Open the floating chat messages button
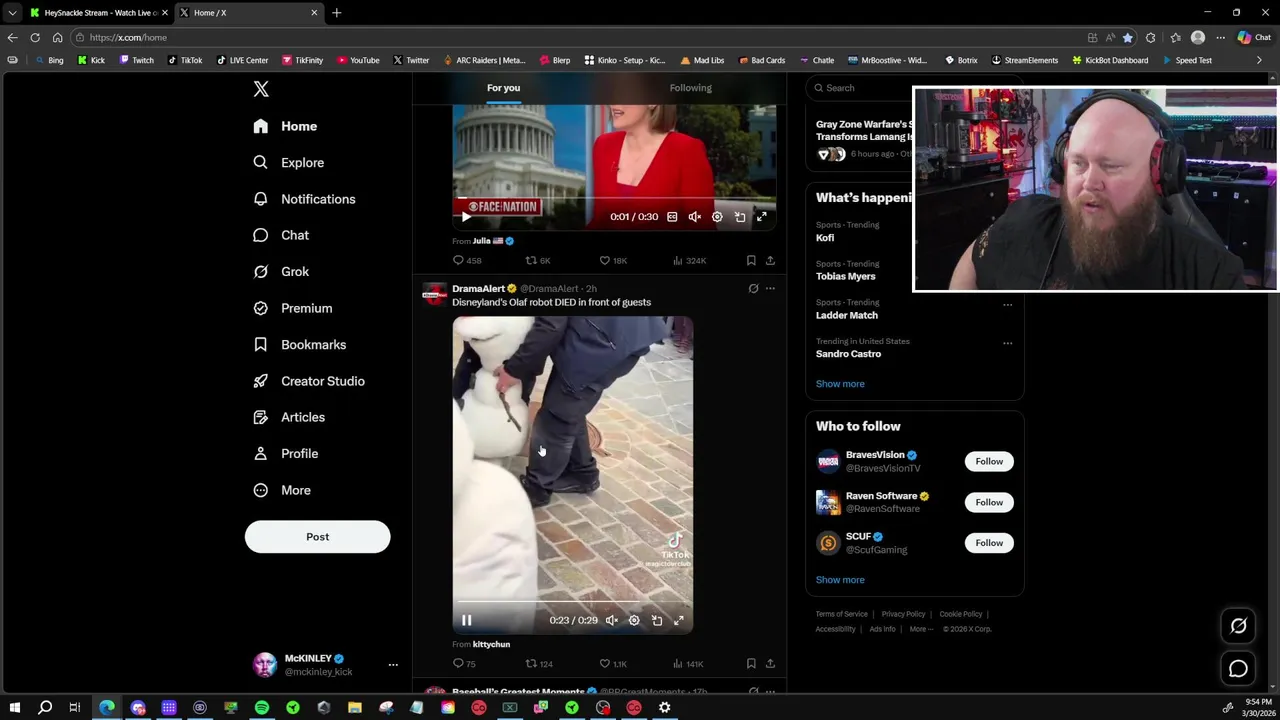1280x720 pixels. click(x=1238, y=669)
